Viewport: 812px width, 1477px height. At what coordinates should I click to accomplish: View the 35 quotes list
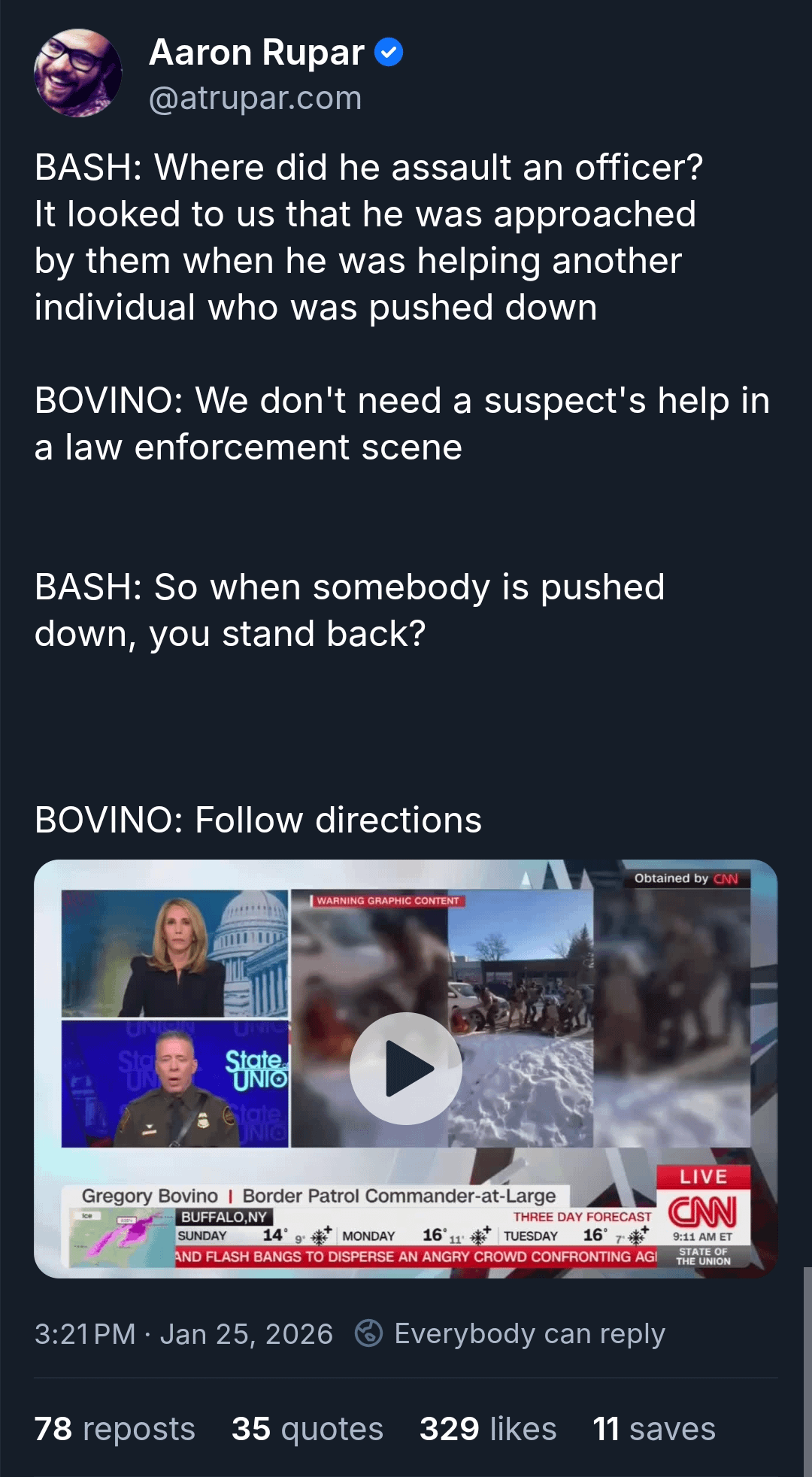tap(308, 1429)
